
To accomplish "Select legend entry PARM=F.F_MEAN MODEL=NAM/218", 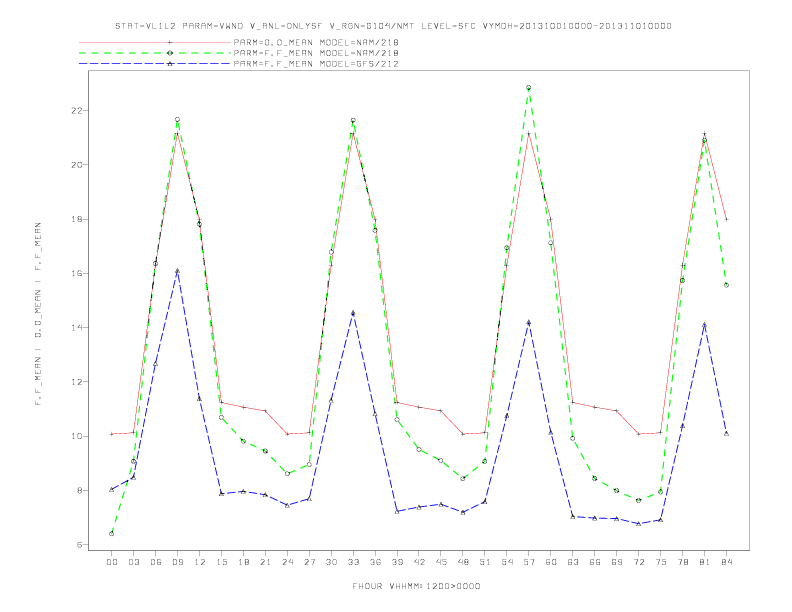I will coord(316,53).
